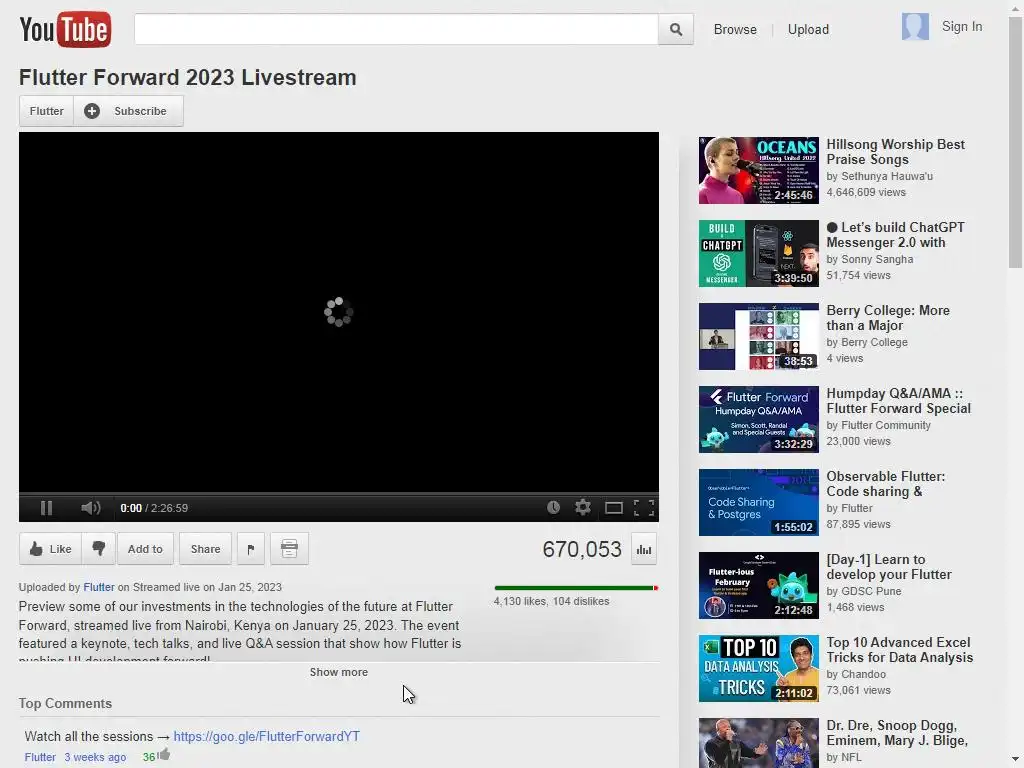
Task: Open the Dr. Dre NFL video thumbnail
Action: point(758,743)
